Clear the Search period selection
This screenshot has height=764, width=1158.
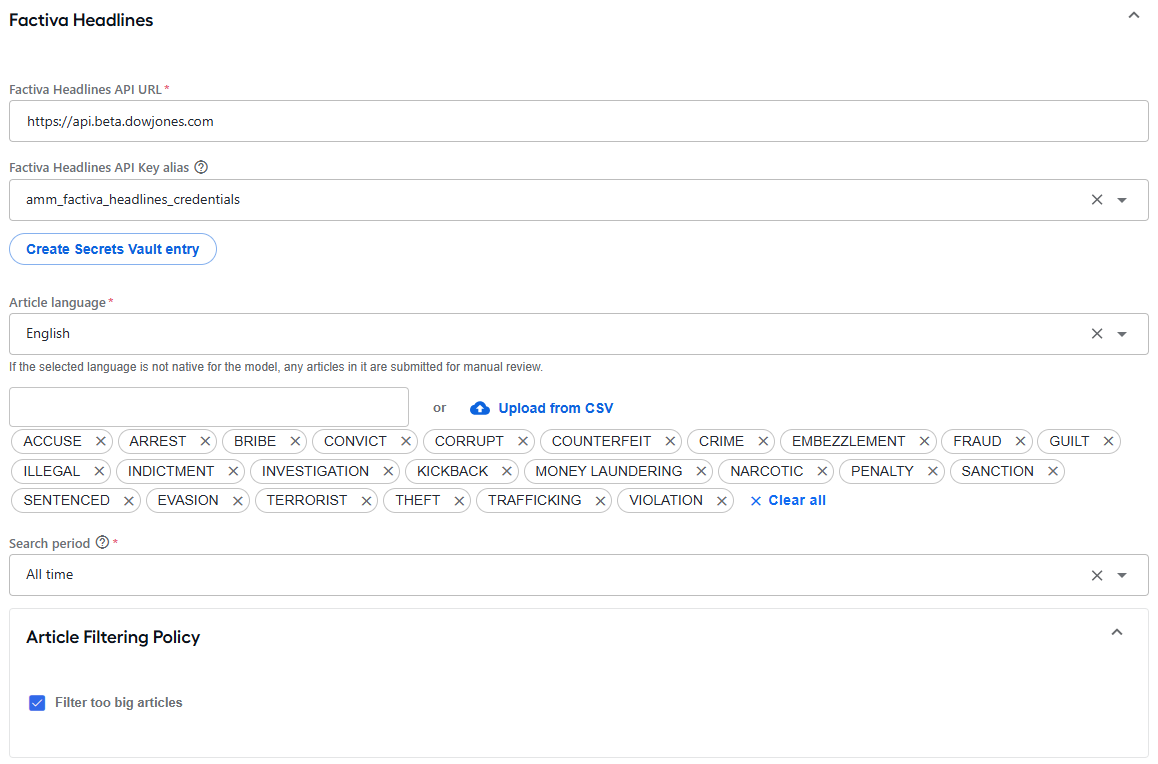click(1097, 575)
